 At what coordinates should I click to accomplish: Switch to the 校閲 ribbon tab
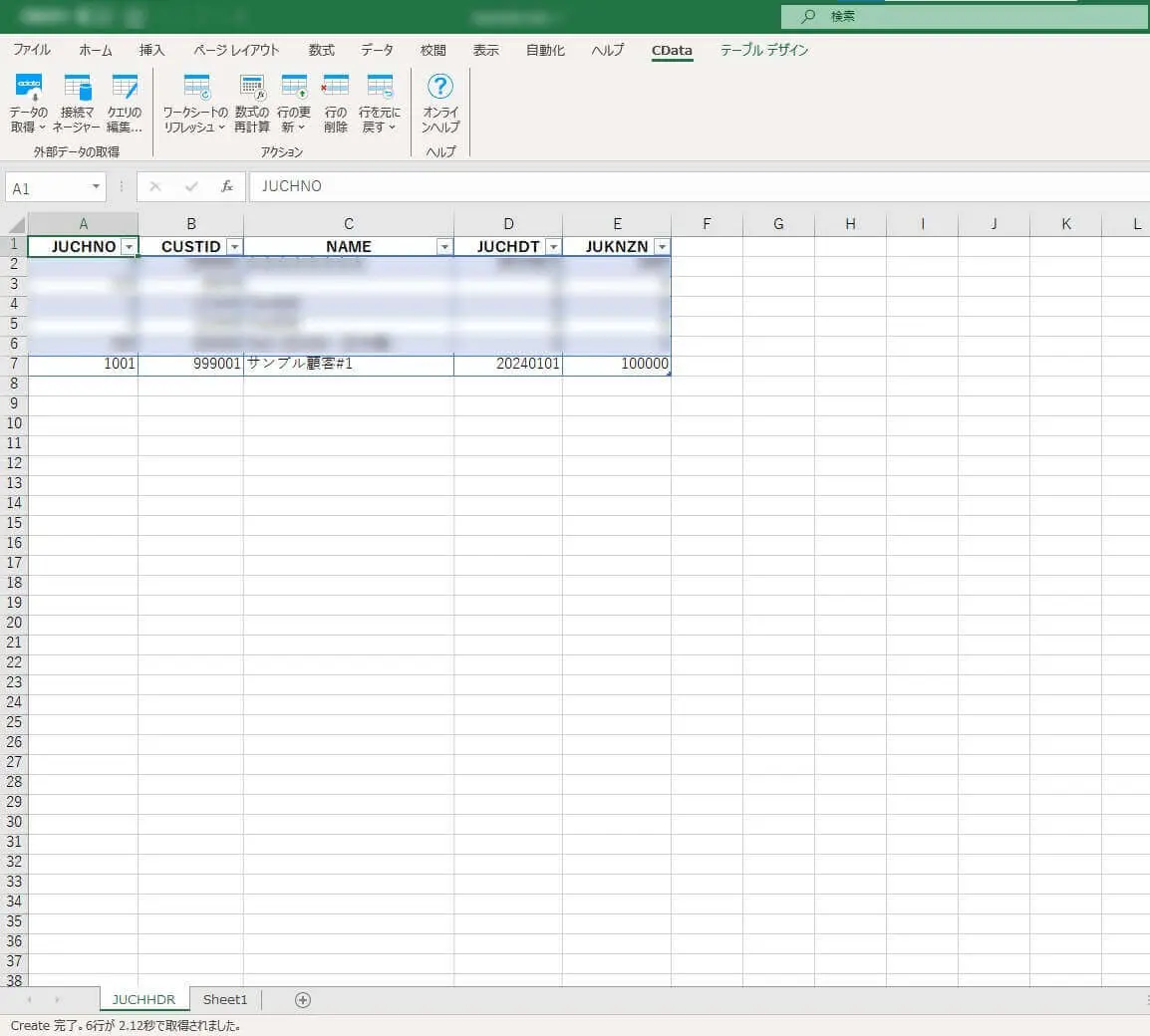(x=432, y=50)
